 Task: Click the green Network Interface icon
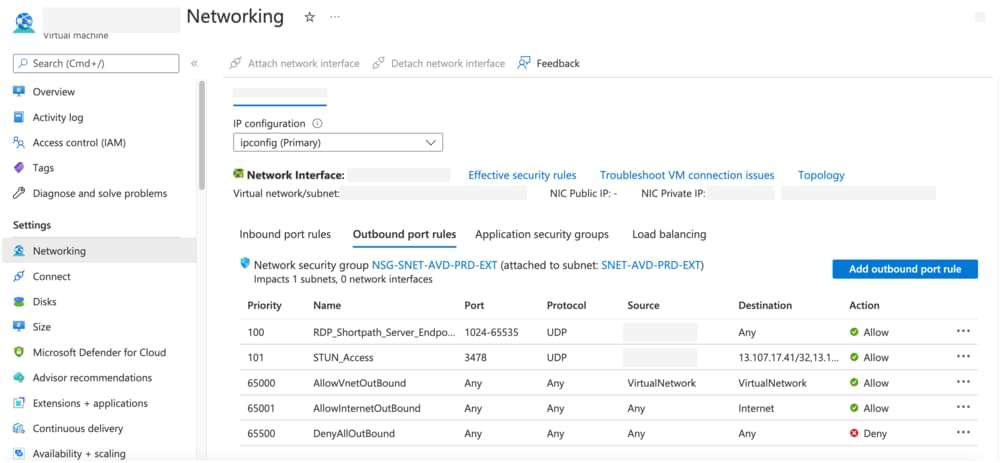[x=239, y=173]
